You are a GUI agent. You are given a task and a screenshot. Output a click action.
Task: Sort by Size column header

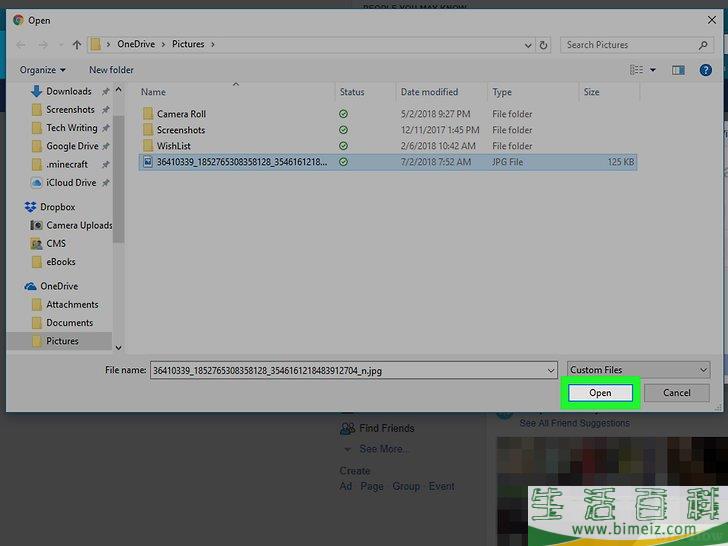click(x=591, y=92)
